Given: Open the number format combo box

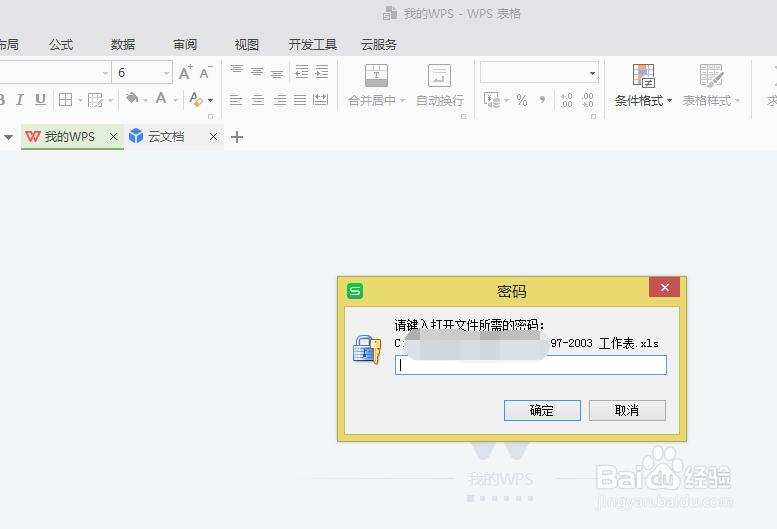Looking at the screenshot, I should coord(539,73).
